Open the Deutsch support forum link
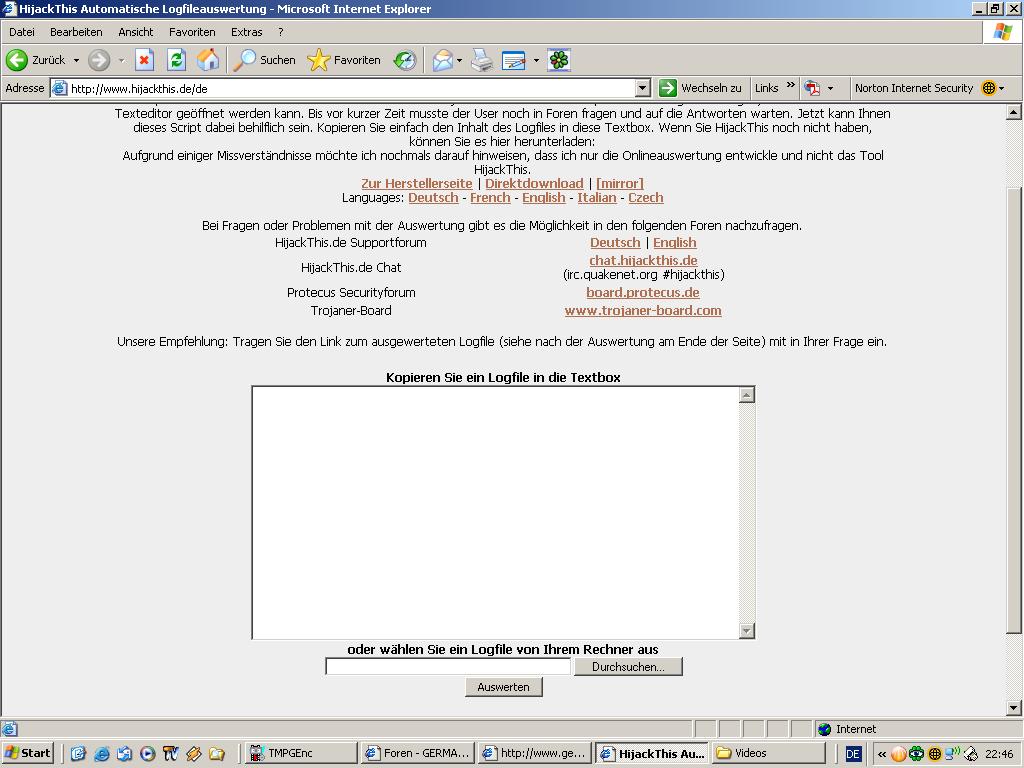 (615, 242)
